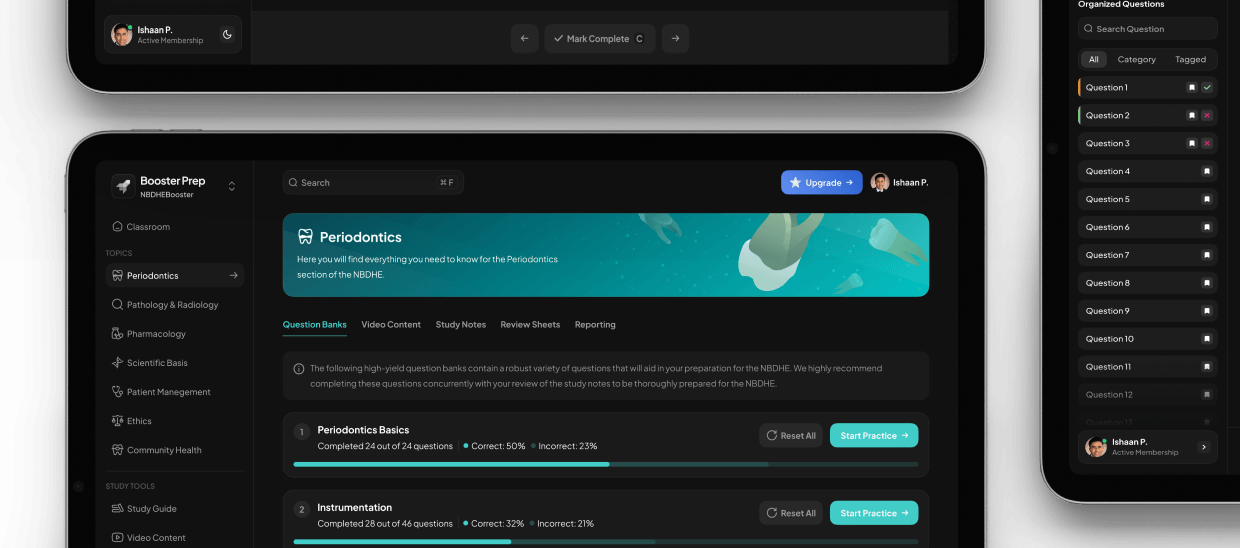Image resolution: width=1240 pixels, height=548 pixels.
Task: Toggle bookmark on Question 2
Action: [1192, 115]
